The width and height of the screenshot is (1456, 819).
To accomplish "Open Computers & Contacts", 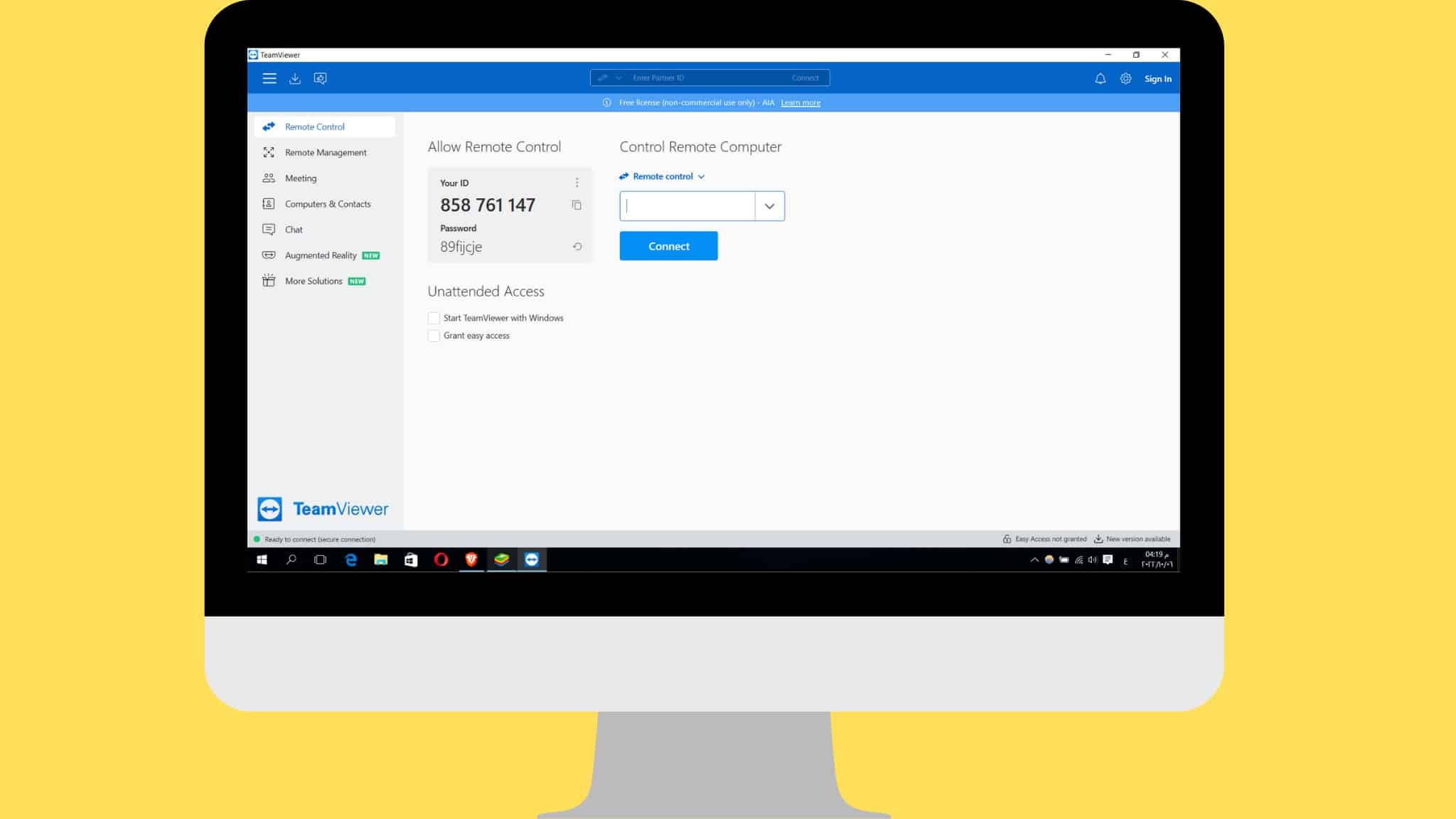I will click(324, 204).
